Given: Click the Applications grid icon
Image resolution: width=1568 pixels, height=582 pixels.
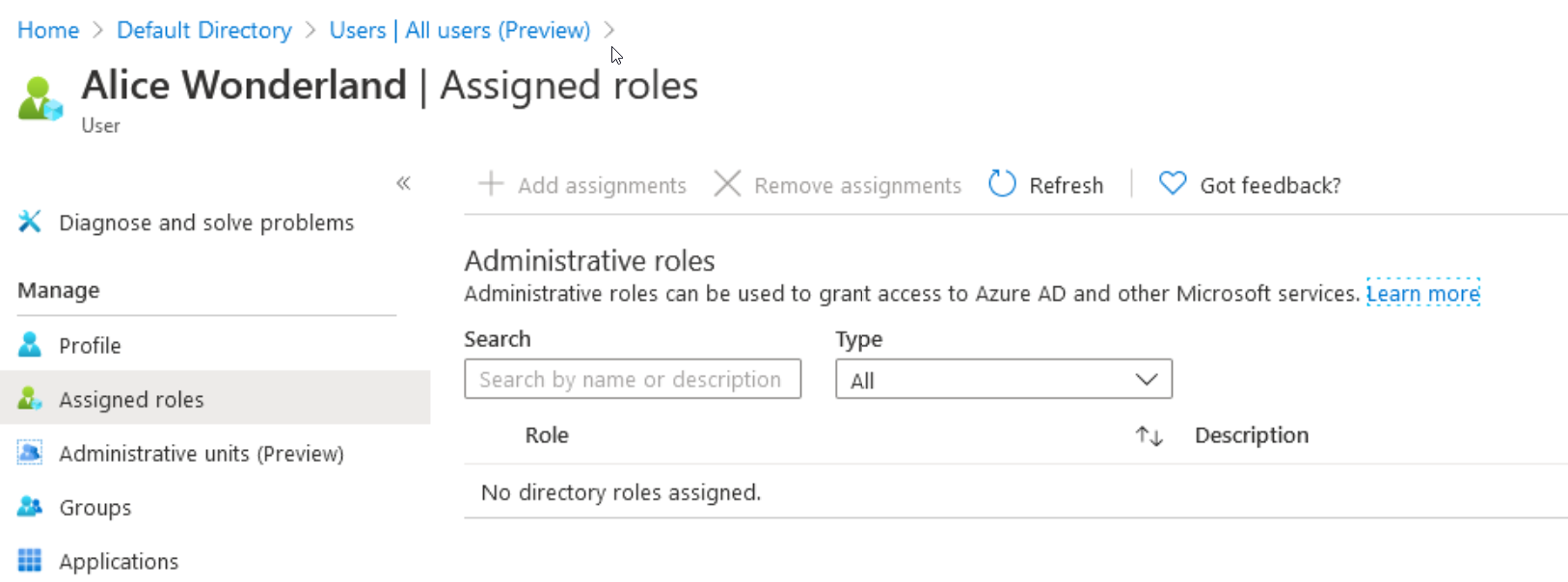Looking at the screenshot, I should click(30, 561).
